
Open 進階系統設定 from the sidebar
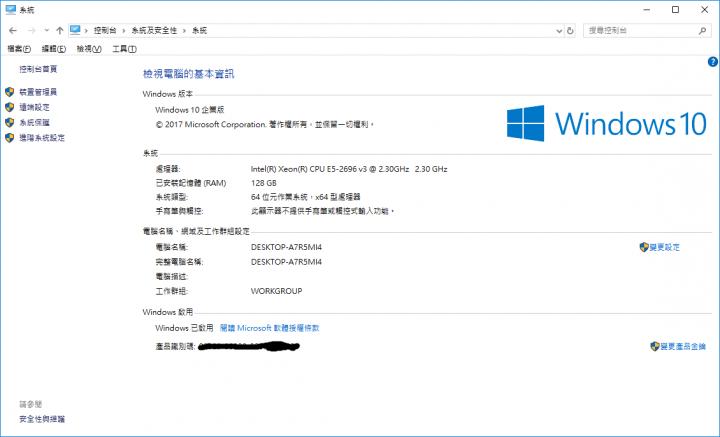pos(42,138)
